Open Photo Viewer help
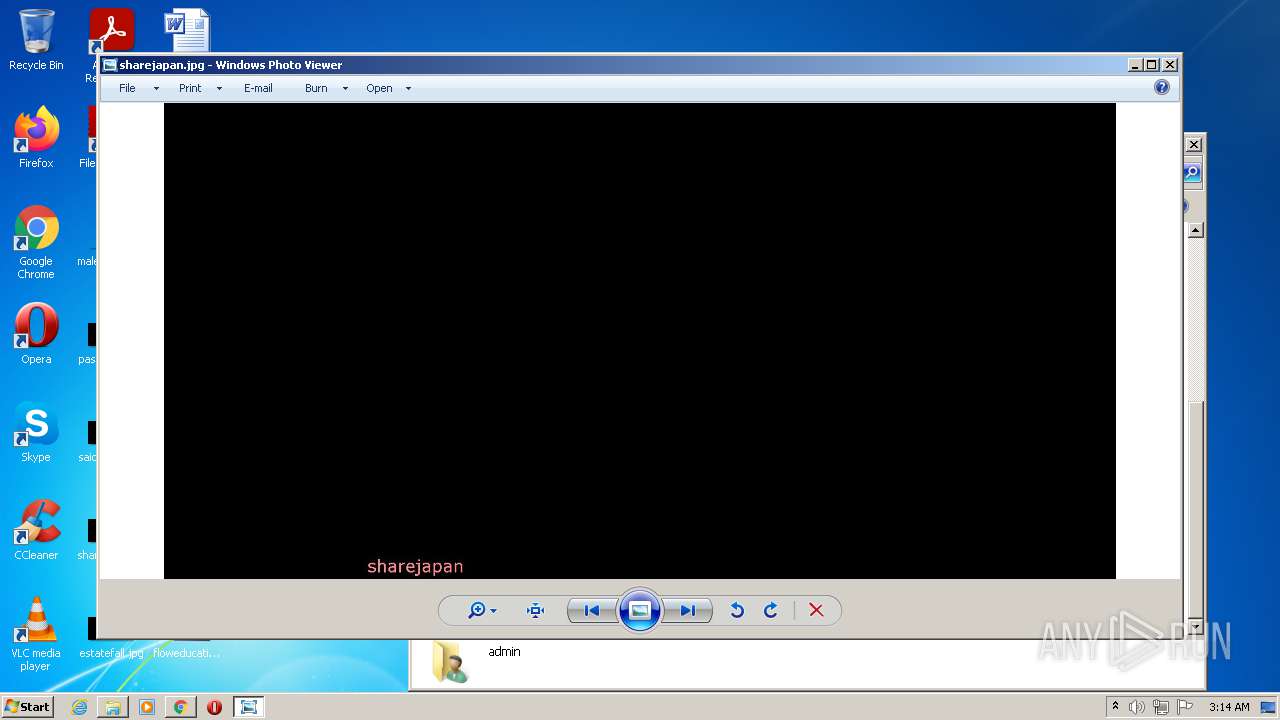 [x=1162, y=87]
